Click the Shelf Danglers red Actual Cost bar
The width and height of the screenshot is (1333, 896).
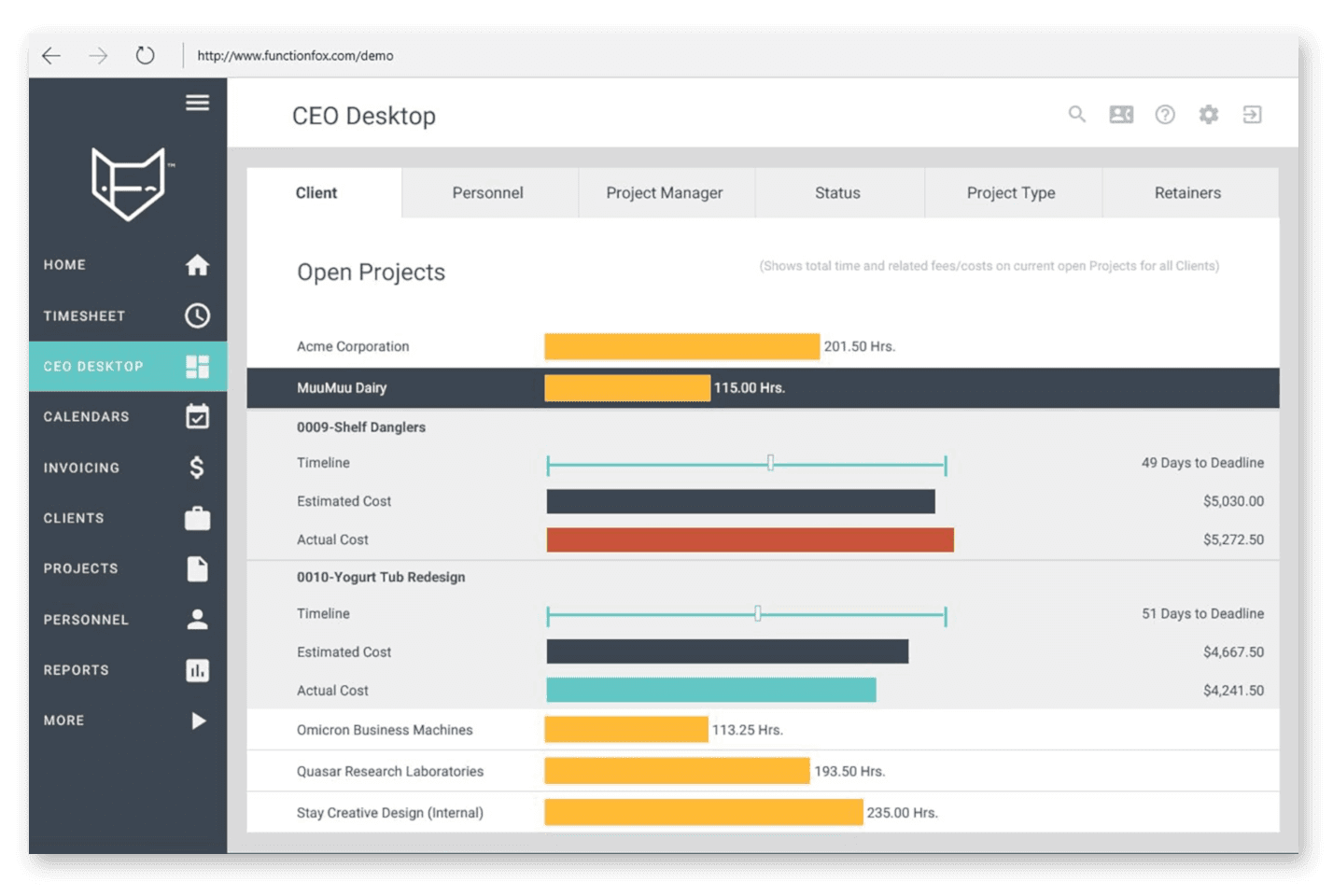pyautogui.click(x=751, y=540)
